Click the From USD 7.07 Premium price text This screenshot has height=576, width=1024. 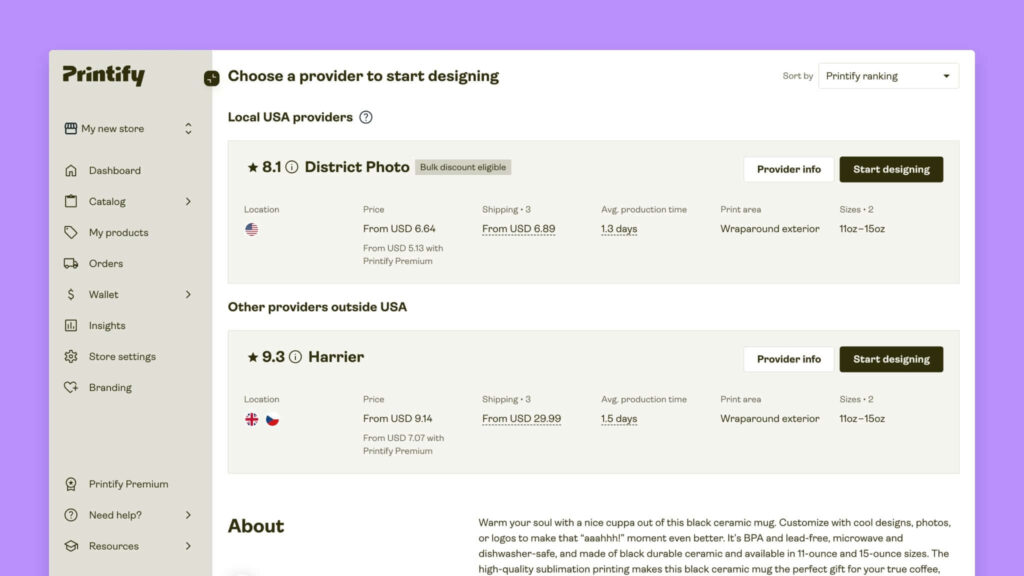pos(404,445)
